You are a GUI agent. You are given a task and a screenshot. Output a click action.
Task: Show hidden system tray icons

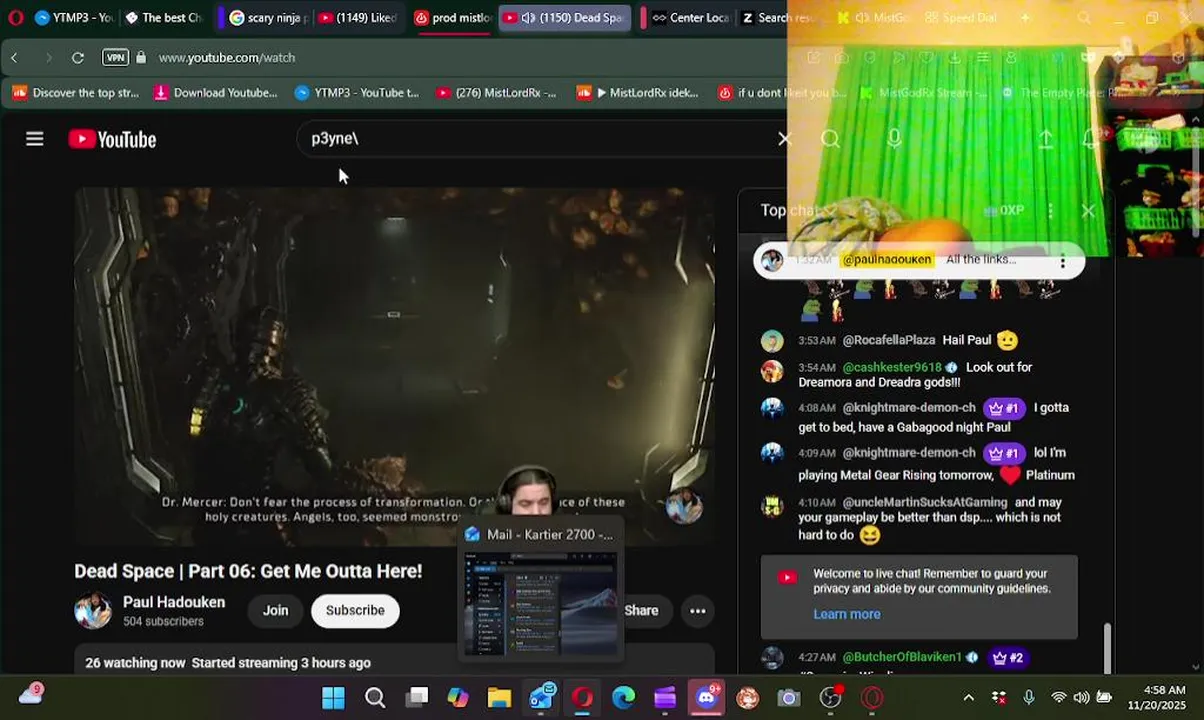pos(968,697)
